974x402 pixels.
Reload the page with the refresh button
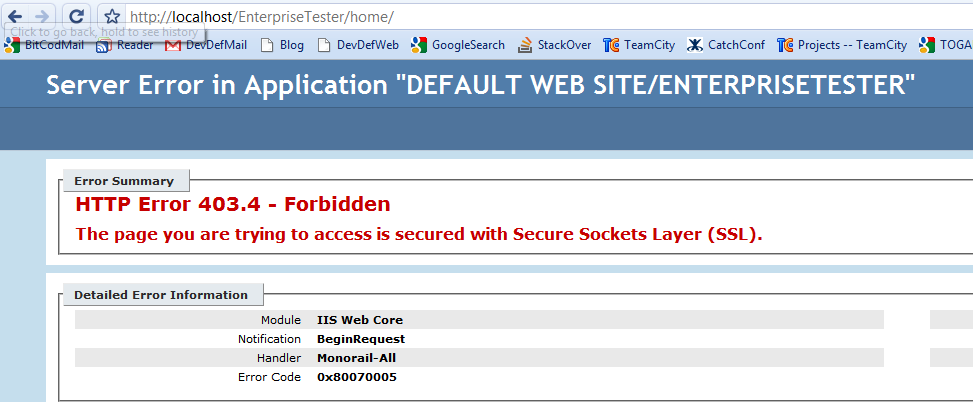pos(76,16)
